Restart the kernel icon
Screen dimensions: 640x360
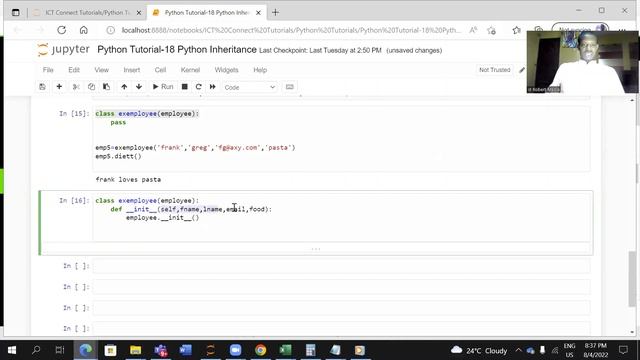[199, 87]
